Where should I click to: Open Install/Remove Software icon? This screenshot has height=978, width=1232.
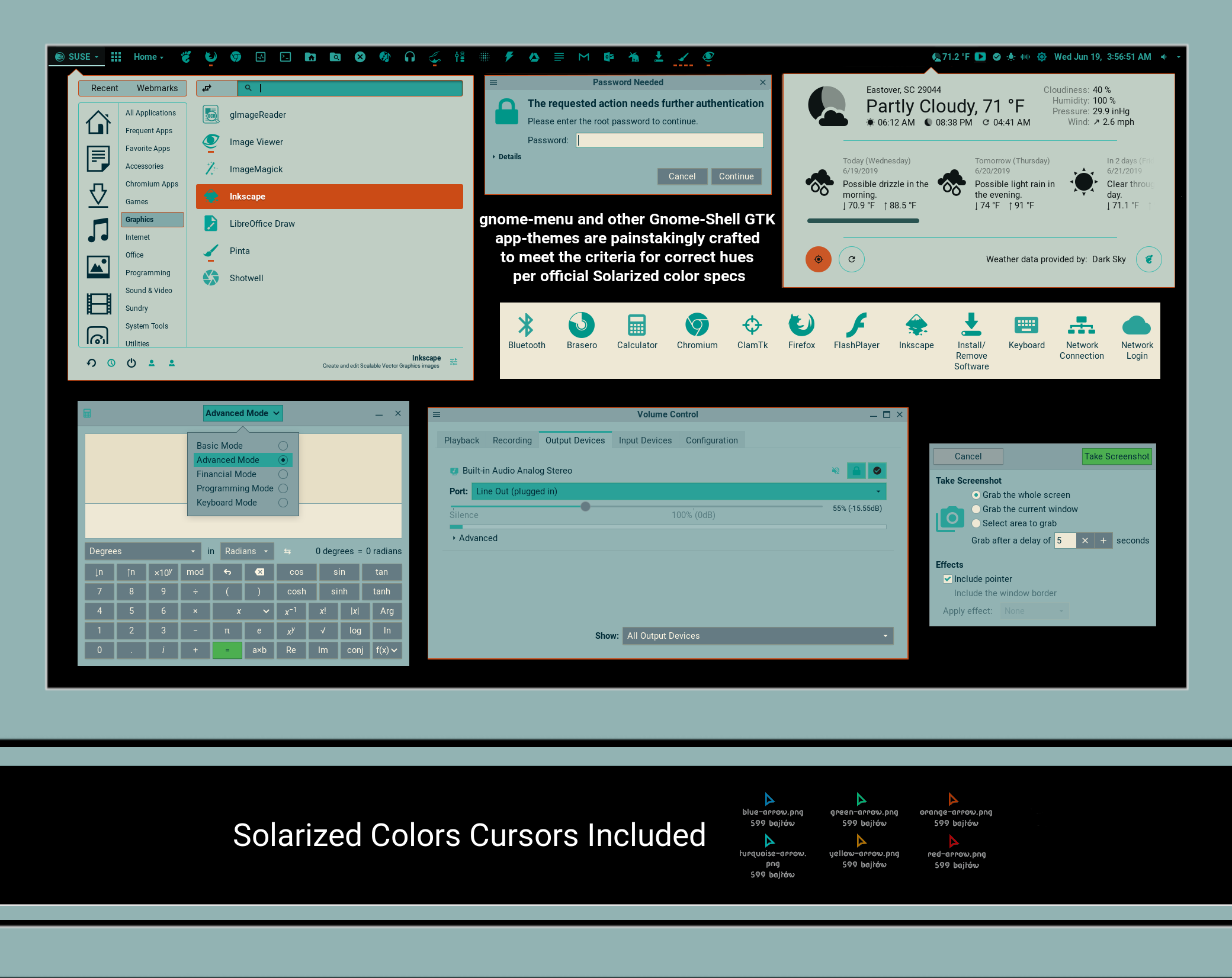click(971, 324)
